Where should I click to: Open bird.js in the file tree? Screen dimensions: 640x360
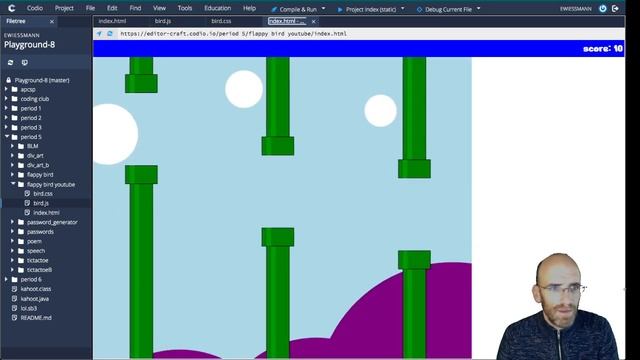click(41, 203)
